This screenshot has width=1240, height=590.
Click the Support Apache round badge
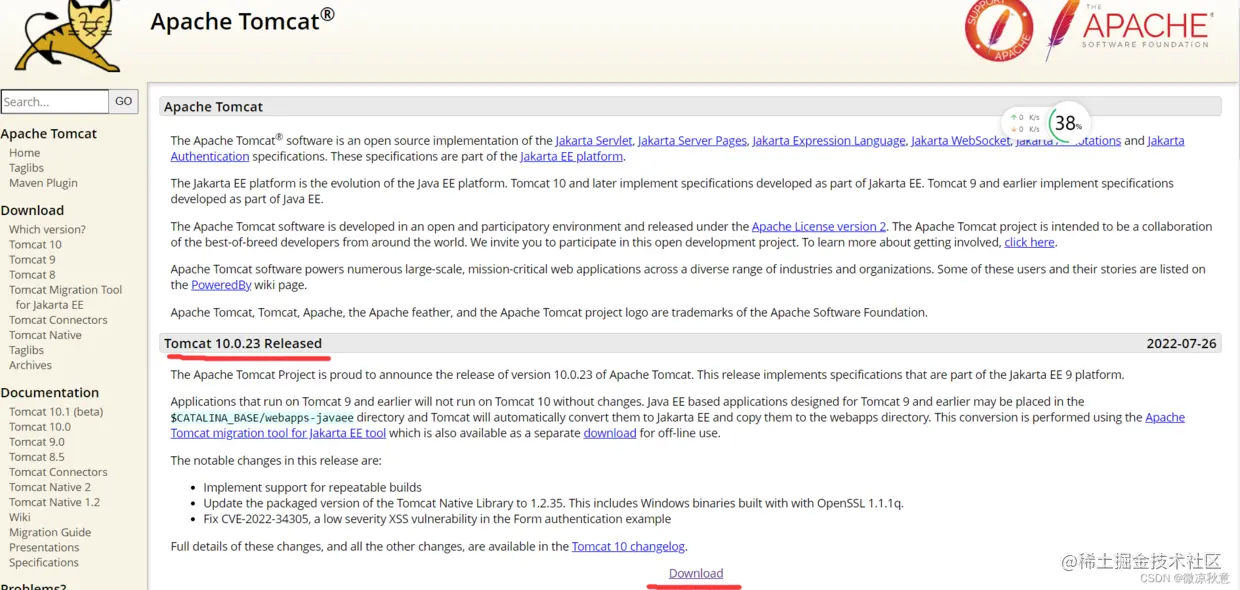point(998,29)
